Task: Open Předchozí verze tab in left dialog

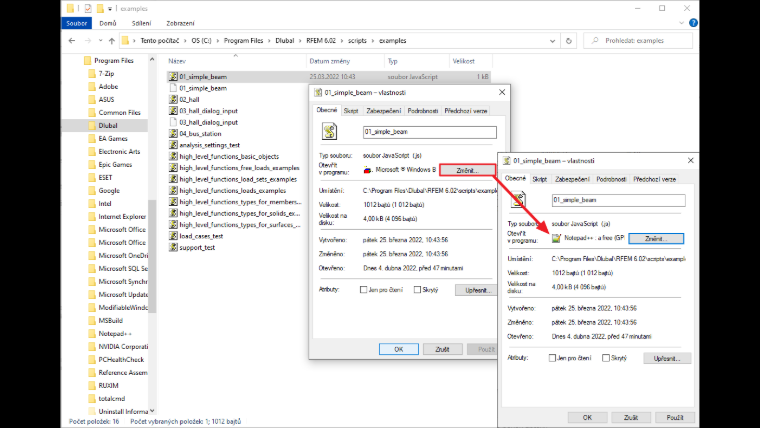Action: click(x=466, y=111)
